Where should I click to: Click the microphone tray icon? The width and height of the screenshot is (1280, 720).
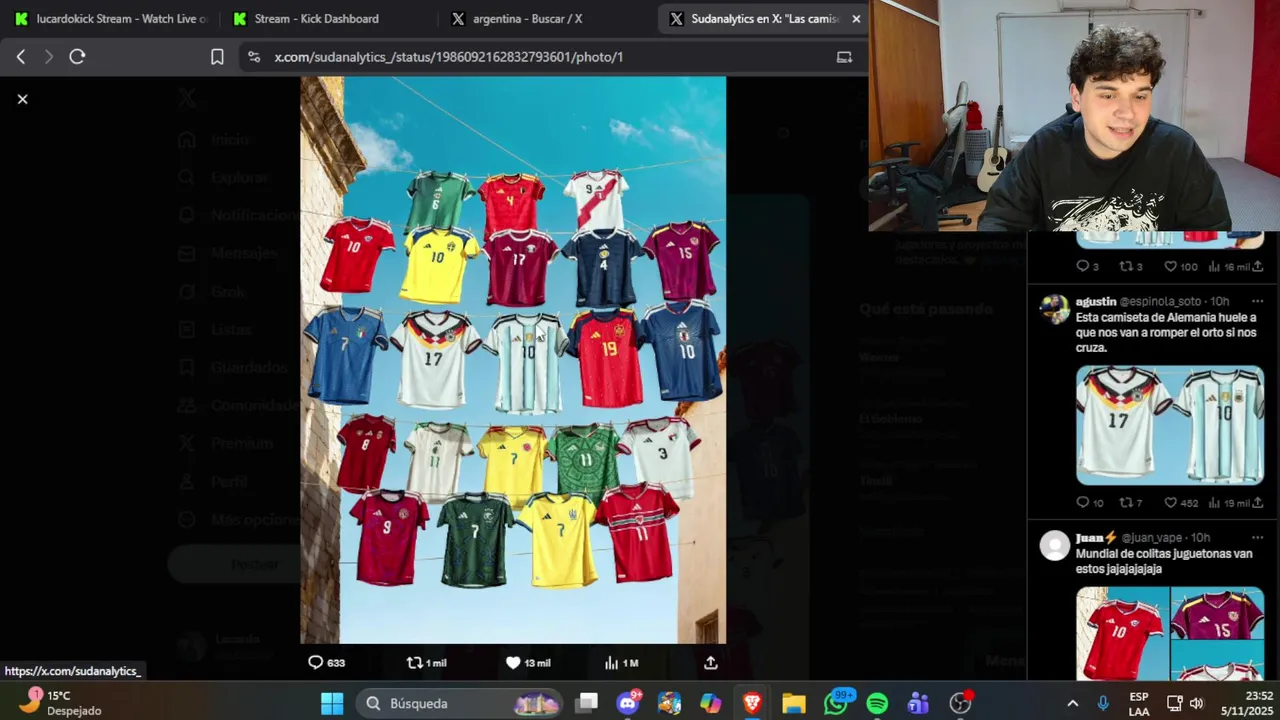(x=1103, y=703)
